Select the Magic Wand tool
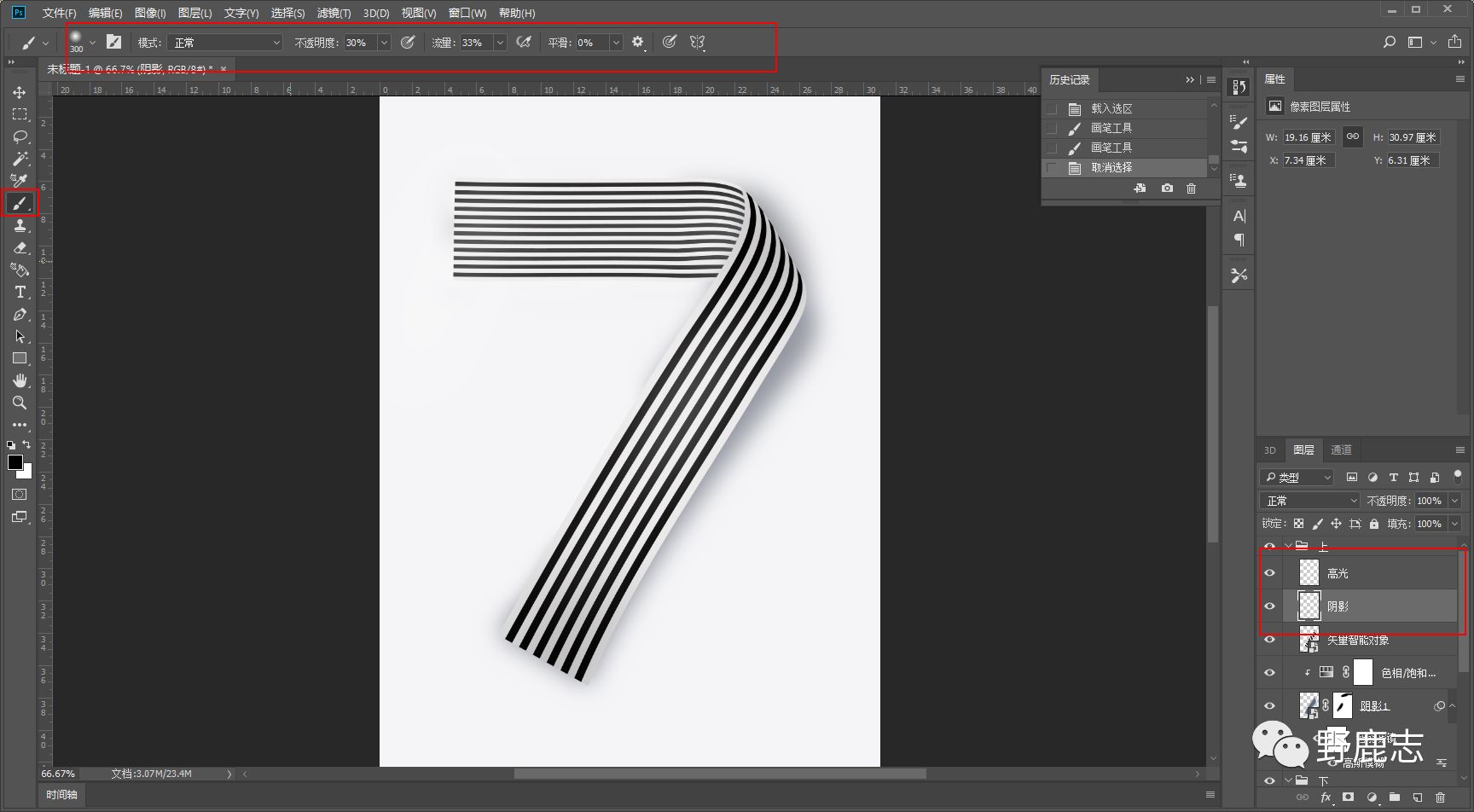This screenshot has height=812, width=1474. pos(20,159)
